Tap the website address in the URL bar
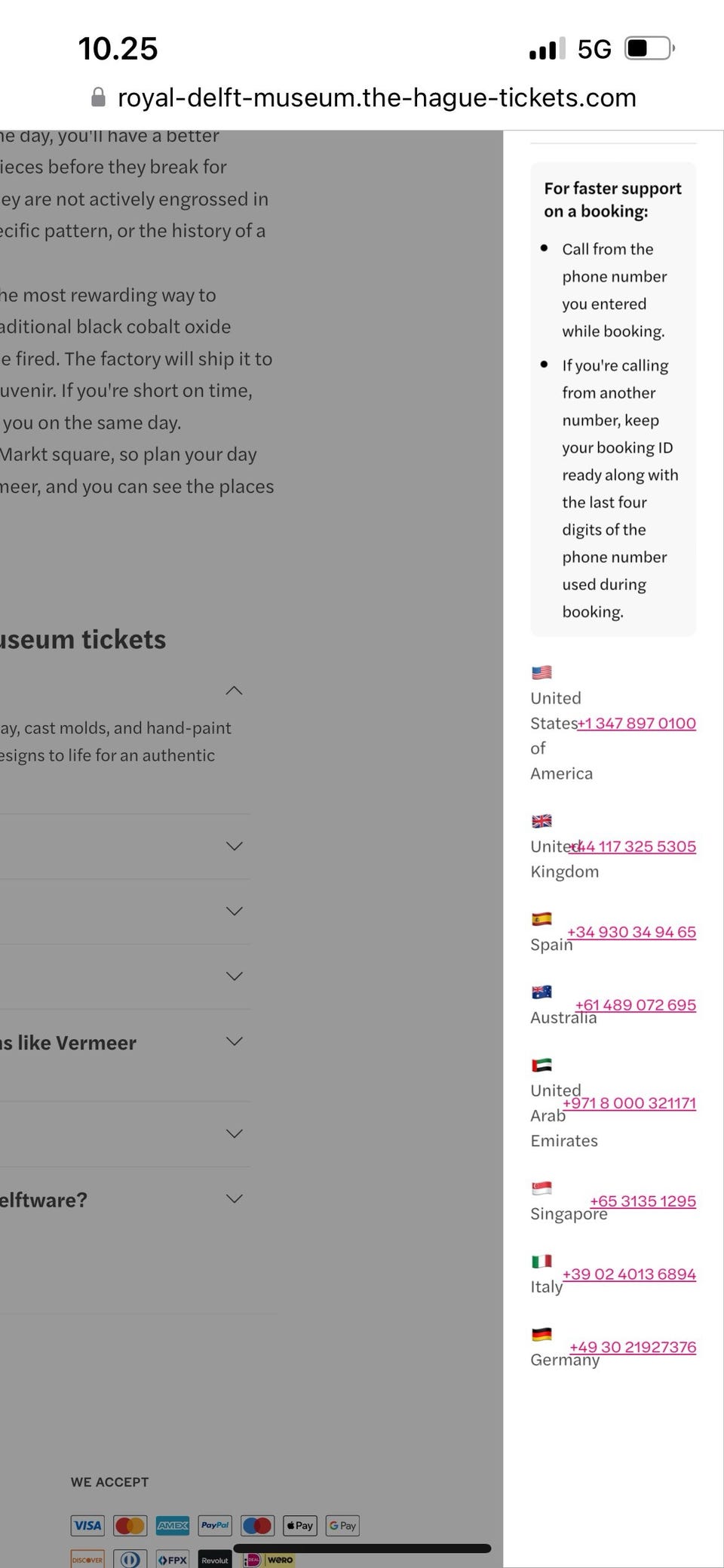The width and height of the screenshot is (724, 1568). point(377,97)
